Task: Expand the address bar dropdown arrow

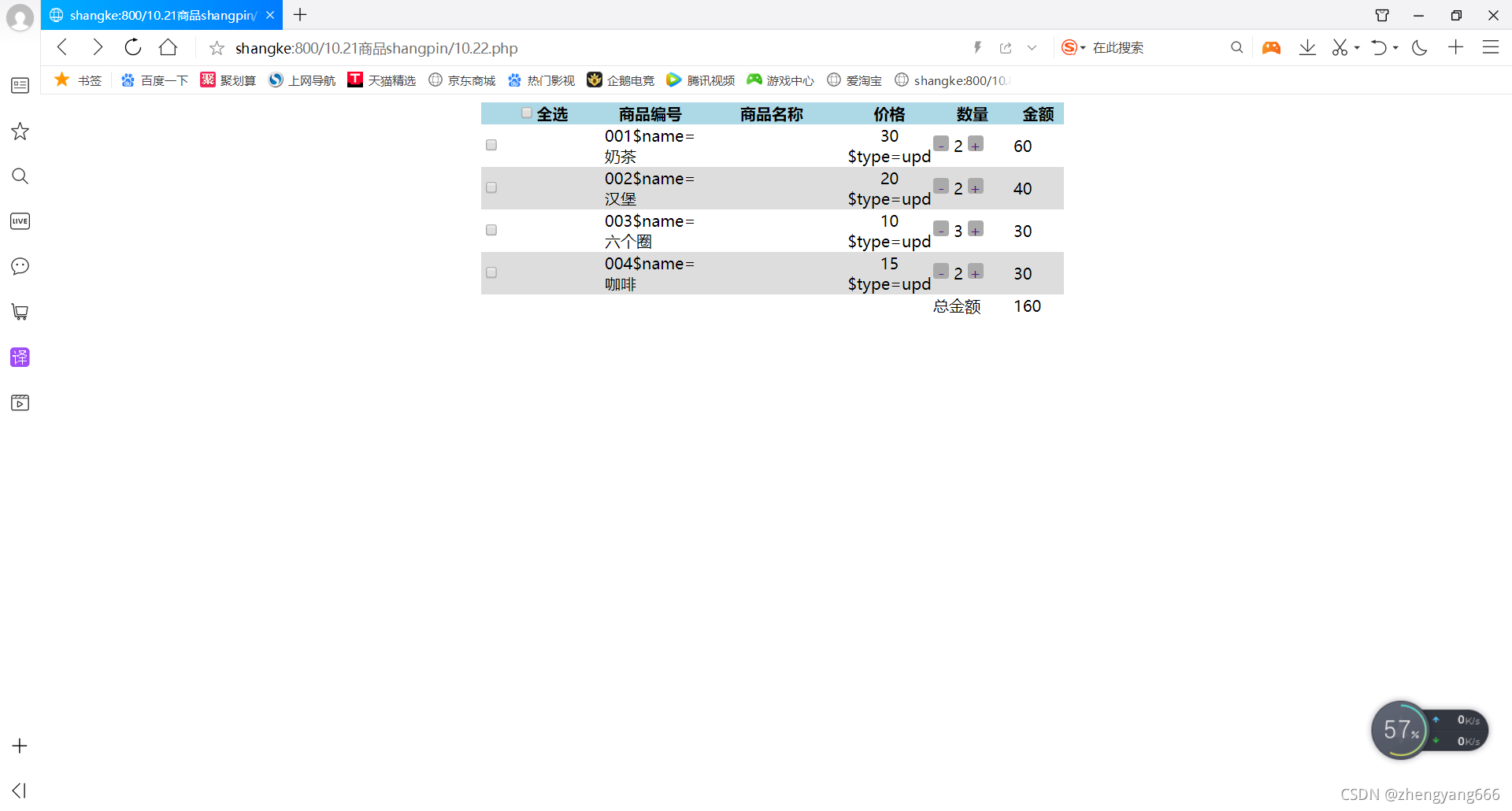Action: click(x=1032, y=48)
